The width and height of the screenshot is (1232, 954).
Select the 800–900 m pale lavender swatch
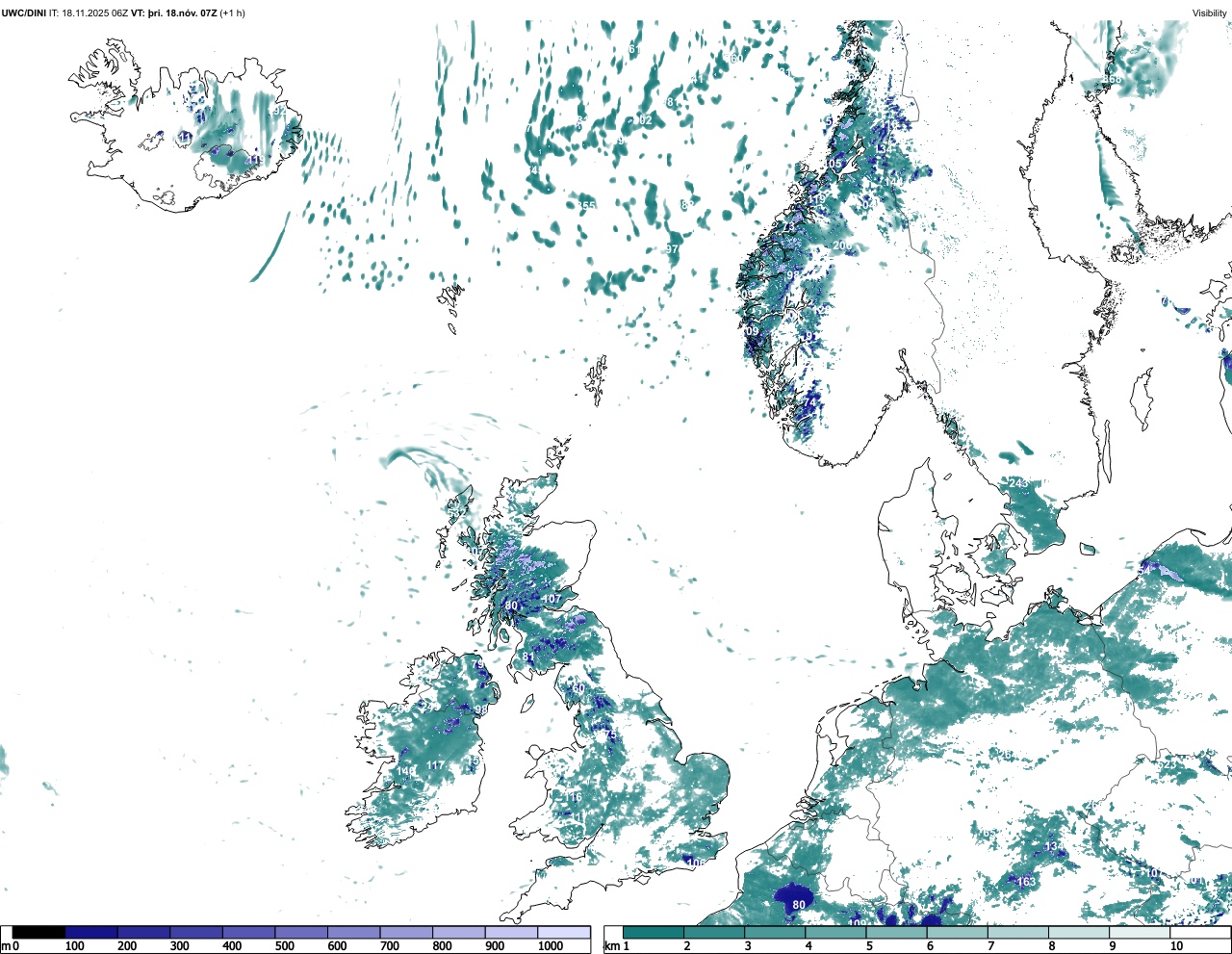pos(459,932)
